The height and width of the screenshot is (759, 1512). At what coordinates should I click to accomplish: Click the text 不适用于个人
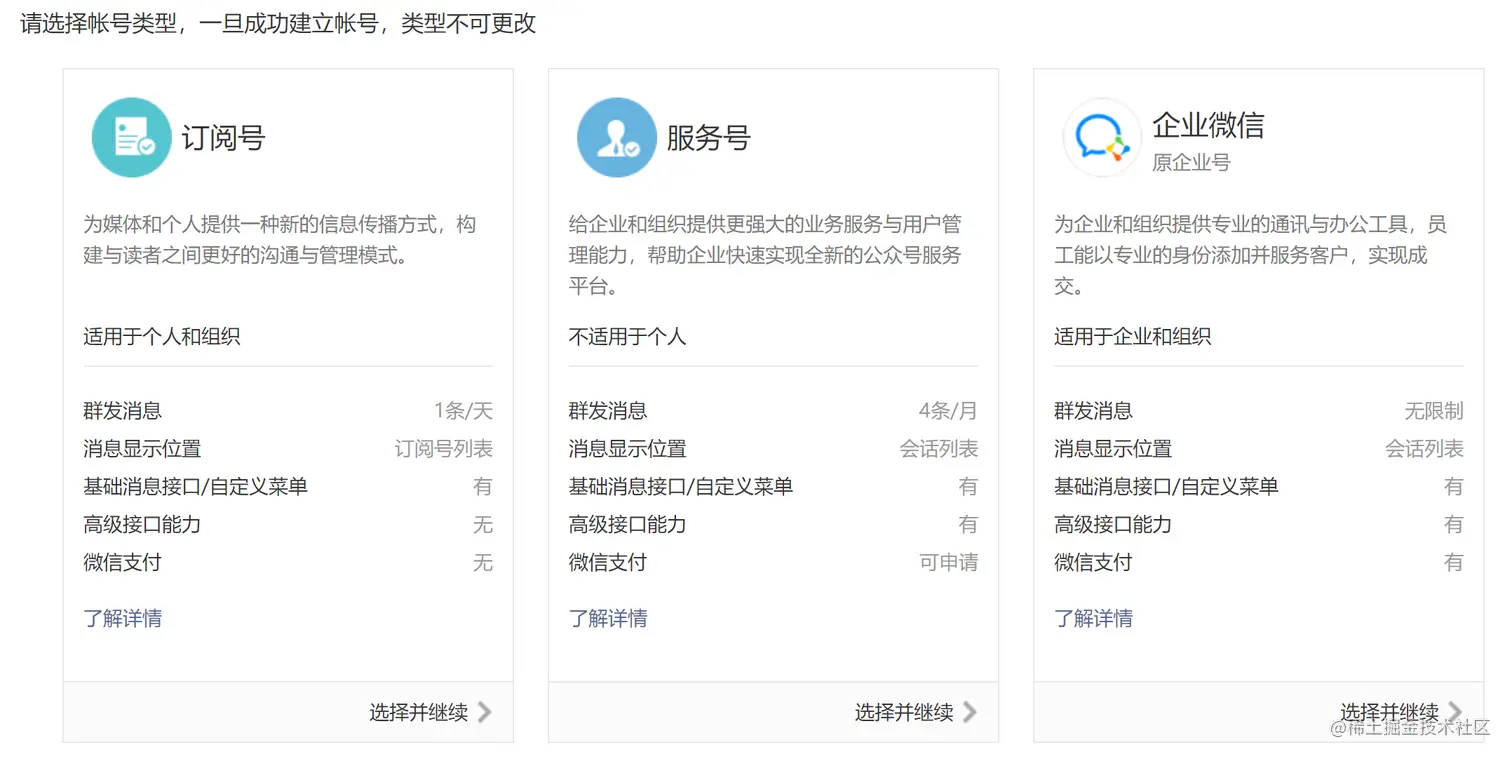point(627,336)
